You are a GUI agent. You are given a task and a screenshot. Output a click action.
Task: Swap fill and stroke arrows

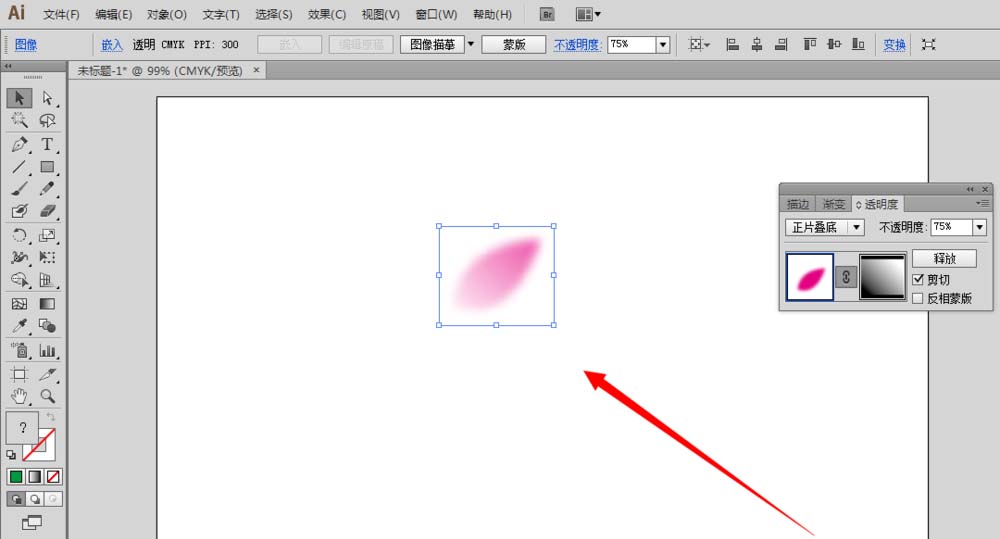point(51,417)
